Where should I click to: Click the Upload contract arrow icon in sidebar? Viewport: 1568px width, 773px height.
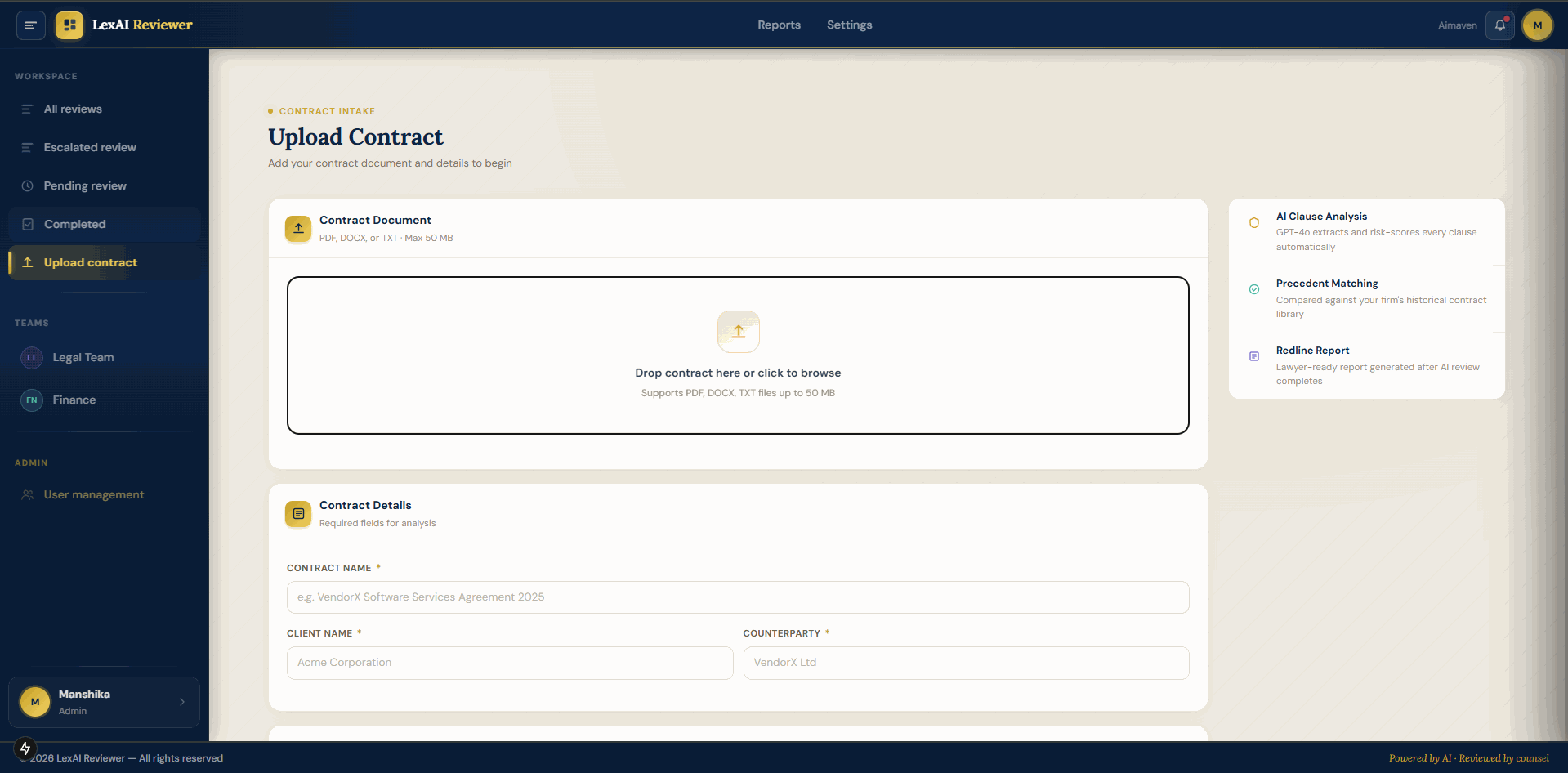pyautogui.click(x=28, y=263)
